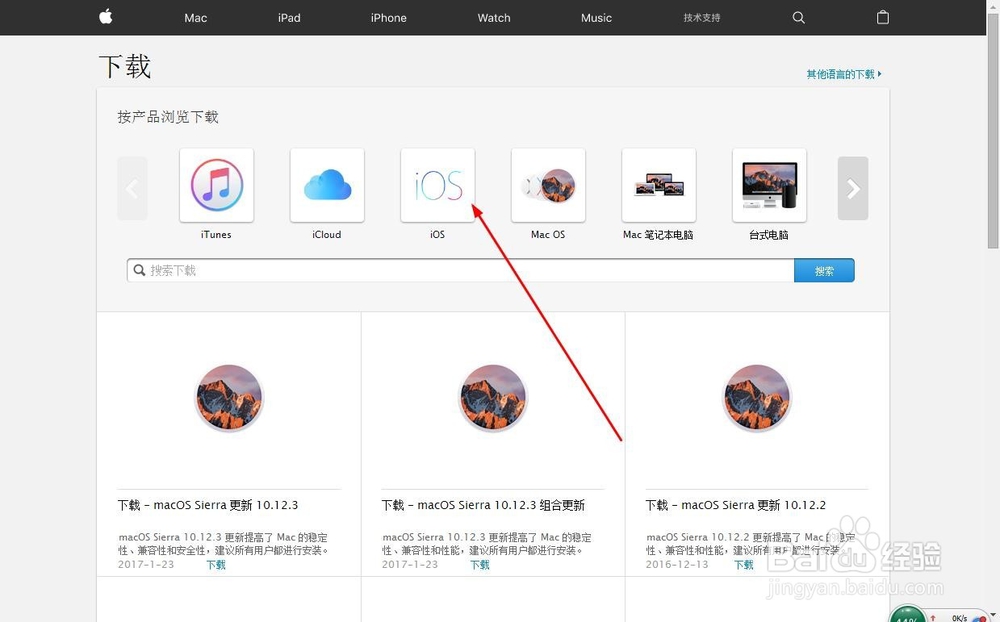The image size is (1000, 622).
Task: Select the iOS product icon
Action: tap(438, 185)
